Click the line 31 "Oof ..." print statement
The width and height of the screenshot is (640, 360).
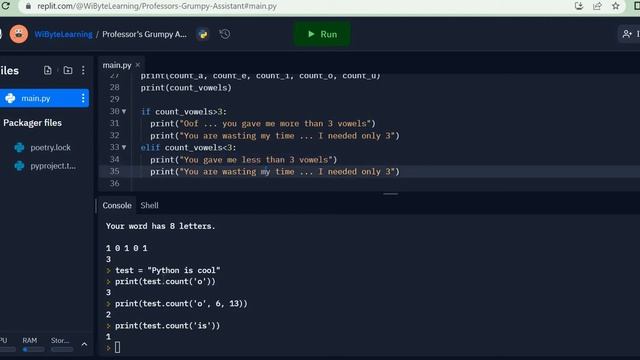click(262, 123)
